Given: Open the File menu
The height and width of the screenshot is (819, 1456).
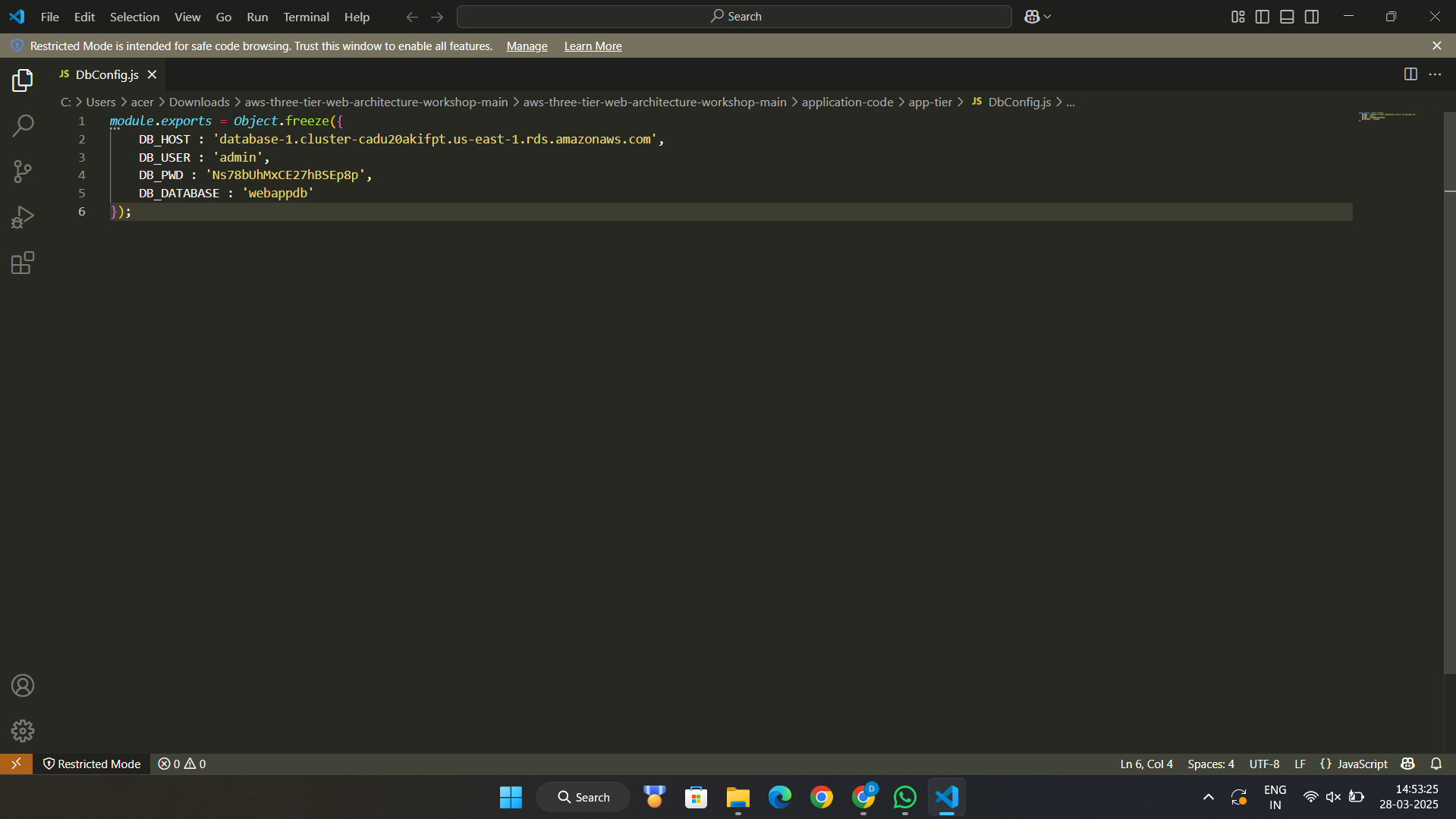Looking at the screenshot, I should (x=50, y=17).
